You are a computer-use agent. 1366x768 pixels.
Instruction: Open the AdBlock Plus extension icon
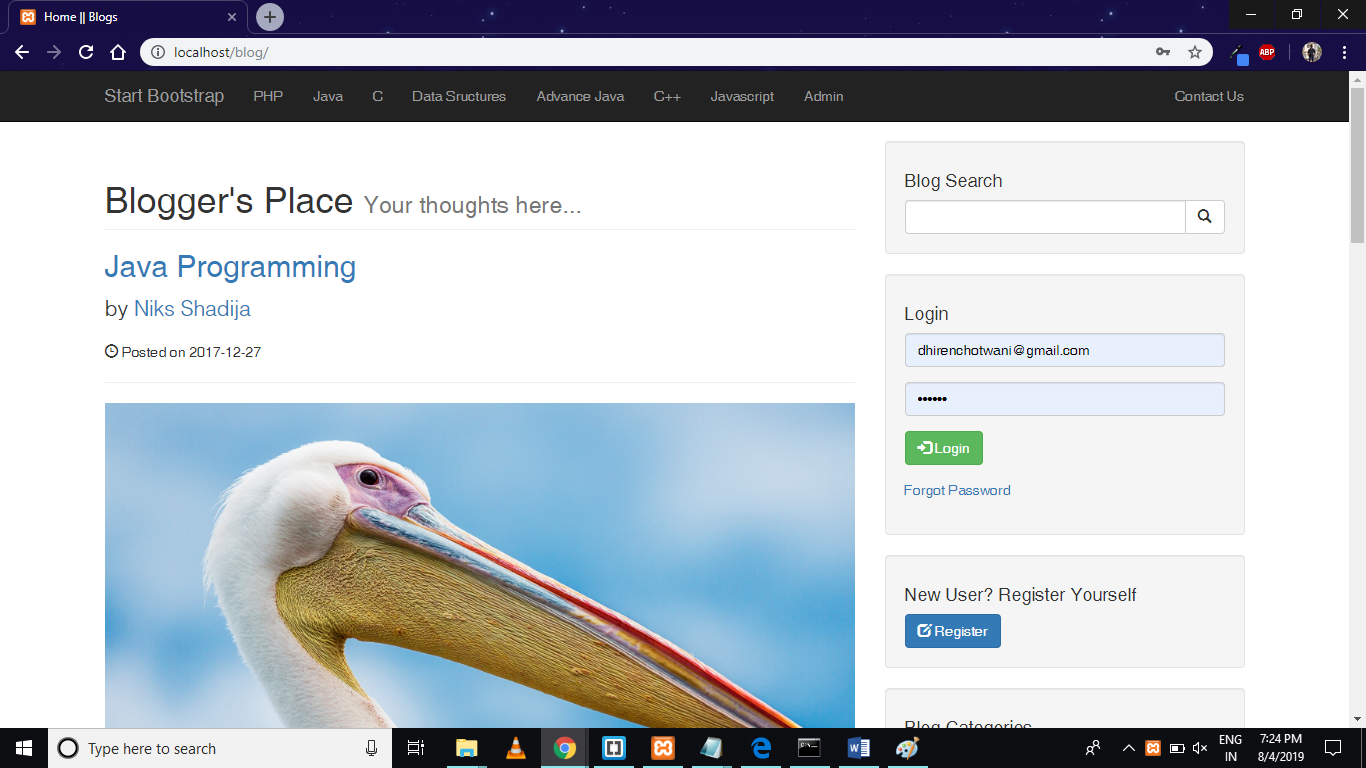[1267, 52]
